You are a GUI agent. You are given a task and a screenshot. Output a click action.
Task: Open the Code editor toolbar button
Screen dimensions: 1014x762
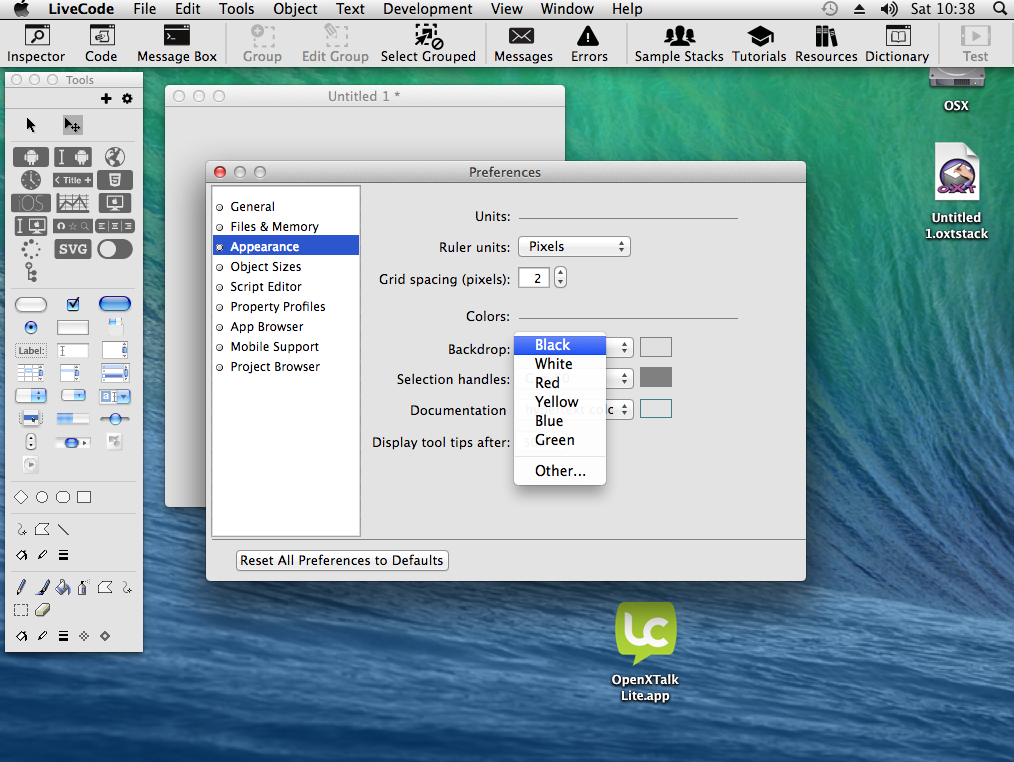(101, 43)
